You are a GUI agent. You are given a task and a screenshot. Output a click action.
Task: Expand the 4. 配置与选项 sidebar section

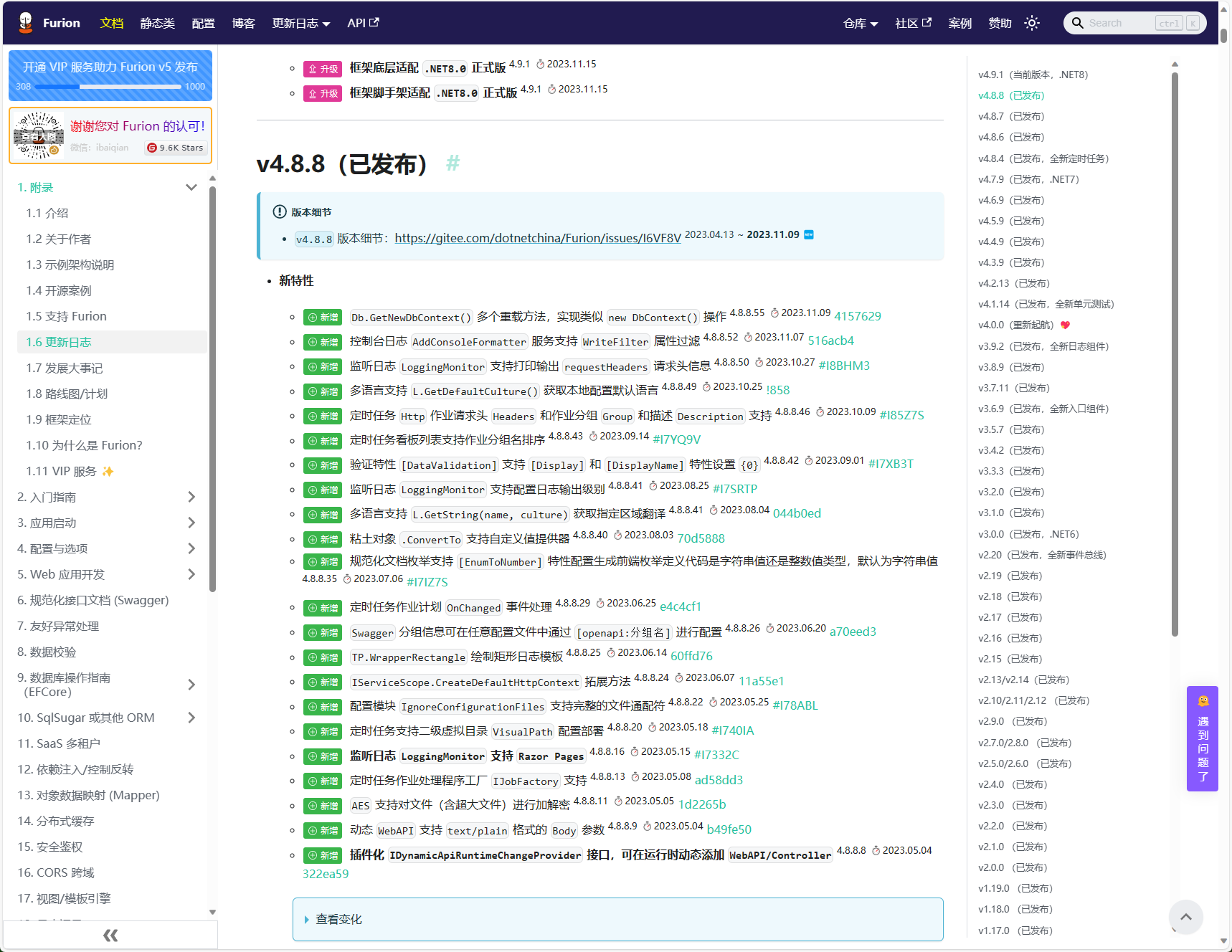(x=191, y=548)
